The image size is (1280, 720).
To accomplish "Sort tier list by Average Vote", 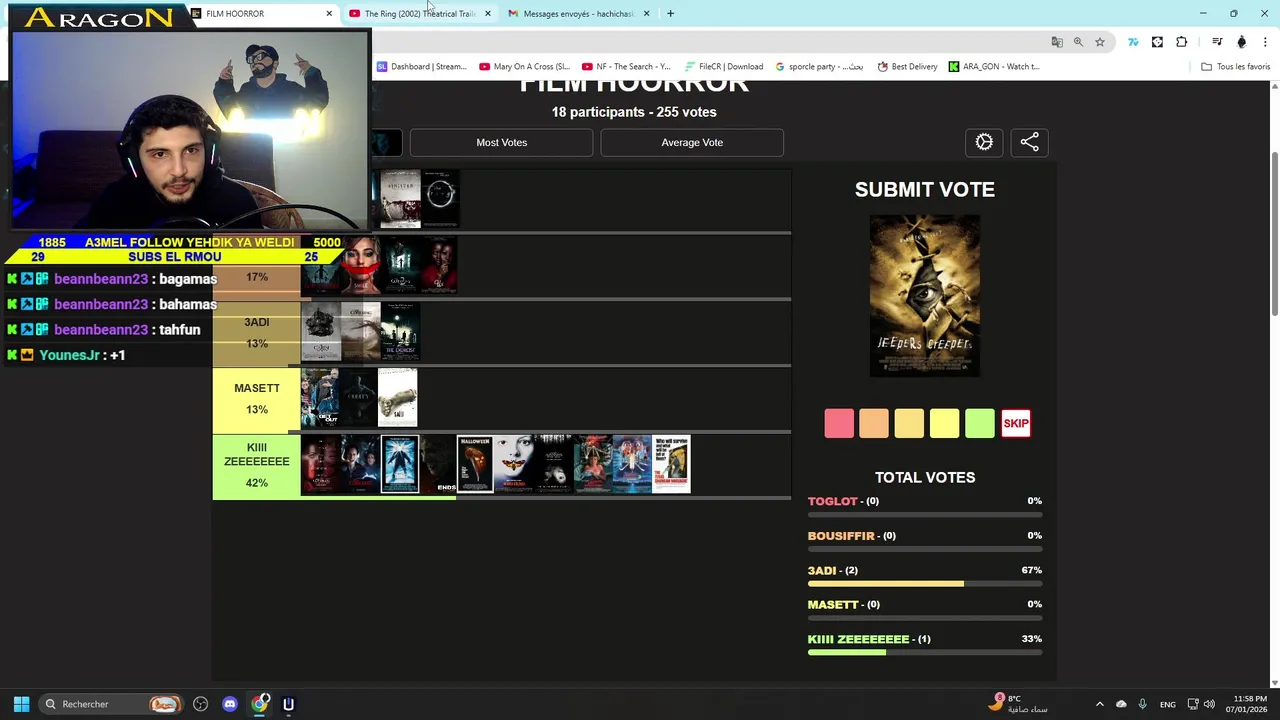I will [692, 142].
